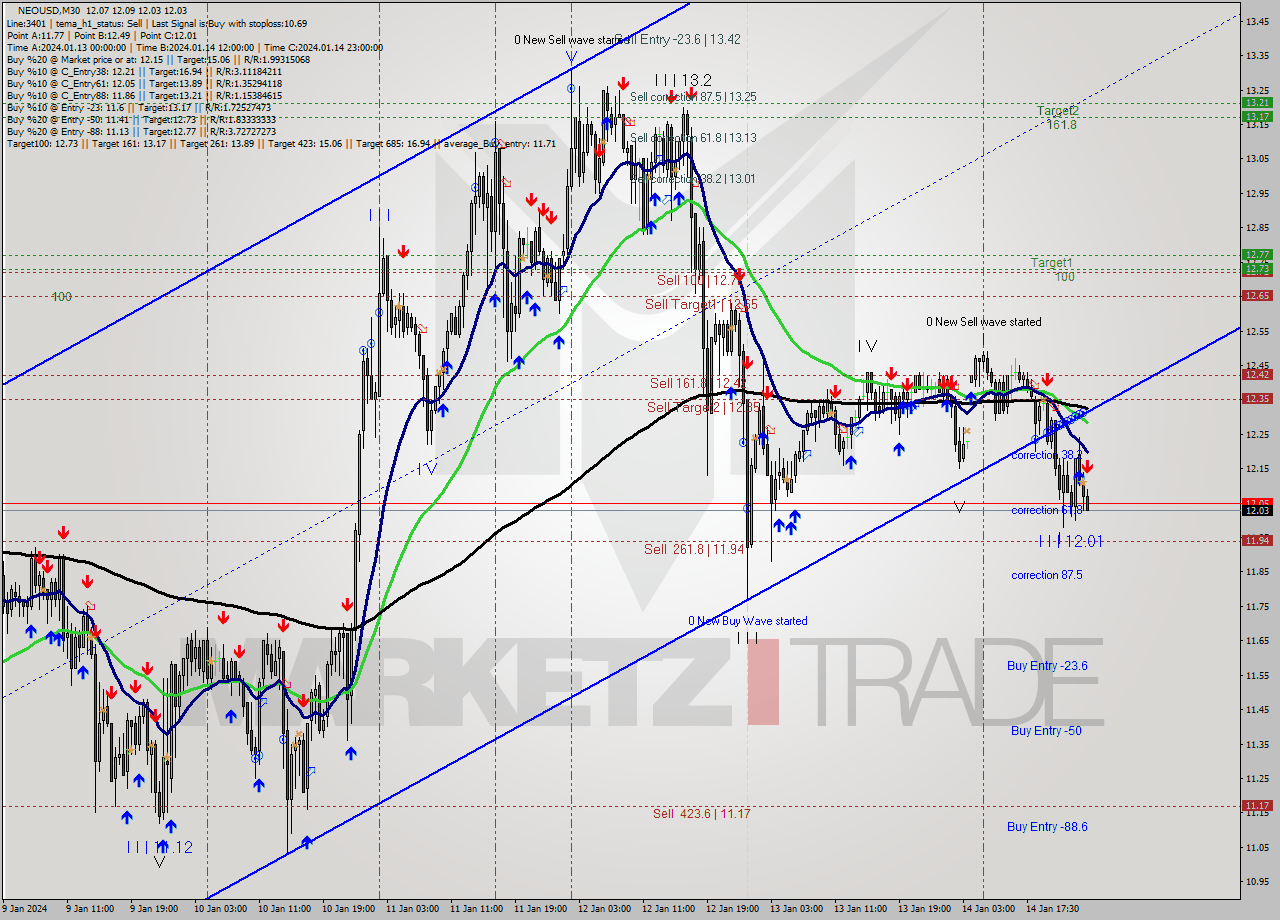This screenshot has height=920, width=1280.
Task: Click the 11 Jan 19:00 time label
Action: tap(541, 909)
